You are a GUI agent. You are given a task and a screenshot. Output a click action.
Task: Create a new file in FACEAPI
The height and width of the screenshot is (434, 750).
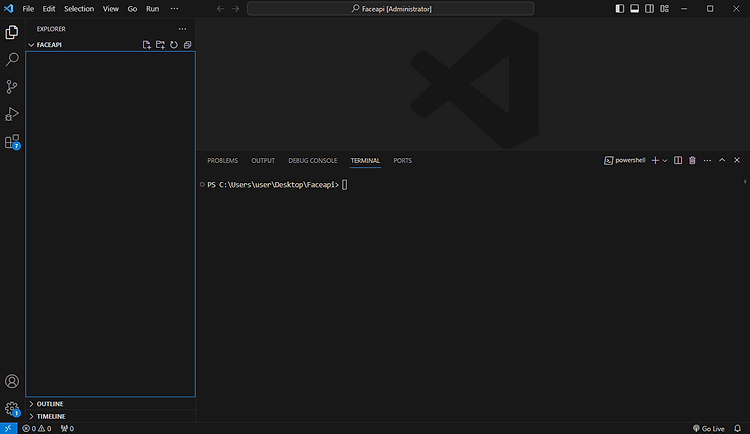(x=146, y=45)
